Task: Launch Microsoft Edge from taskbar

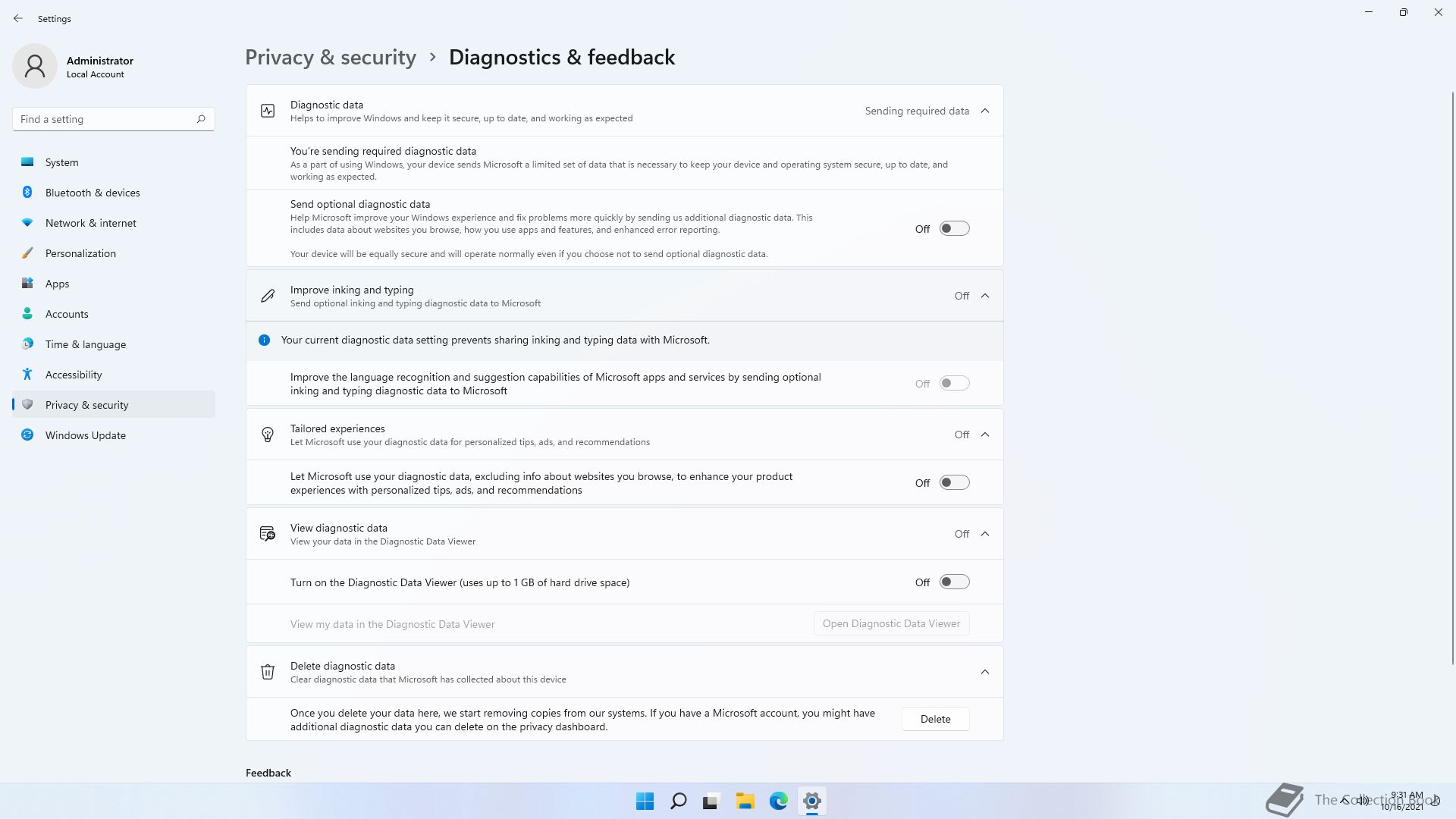Action: (x=778, y=801)
